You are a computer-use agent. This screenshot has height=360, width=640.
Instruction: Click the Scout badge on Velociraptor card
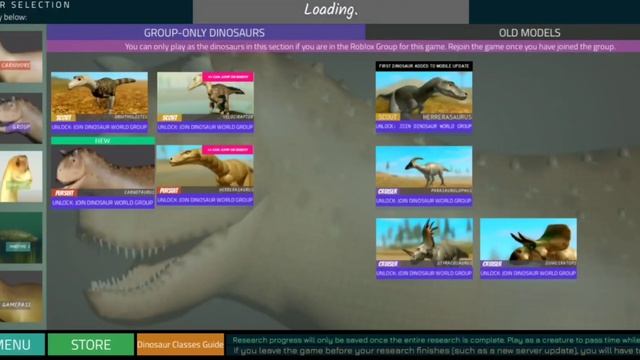click(x=170, y=118)
